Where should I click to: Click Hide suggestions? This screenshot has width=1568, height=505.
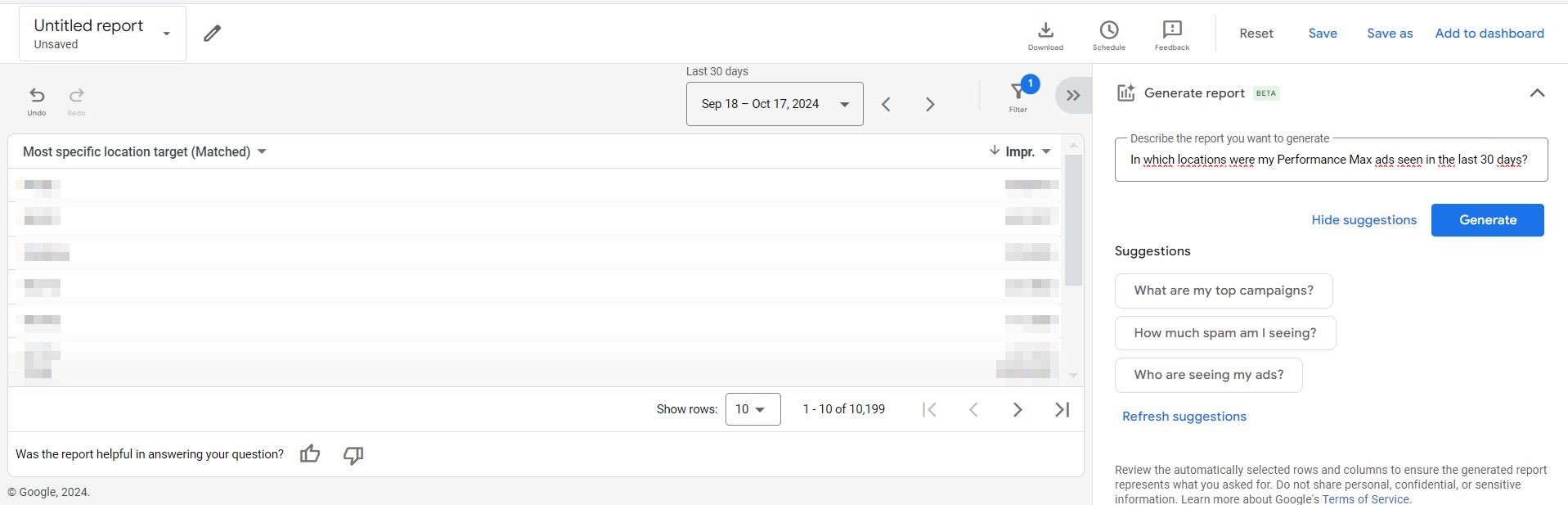[x=1364, y=220]
